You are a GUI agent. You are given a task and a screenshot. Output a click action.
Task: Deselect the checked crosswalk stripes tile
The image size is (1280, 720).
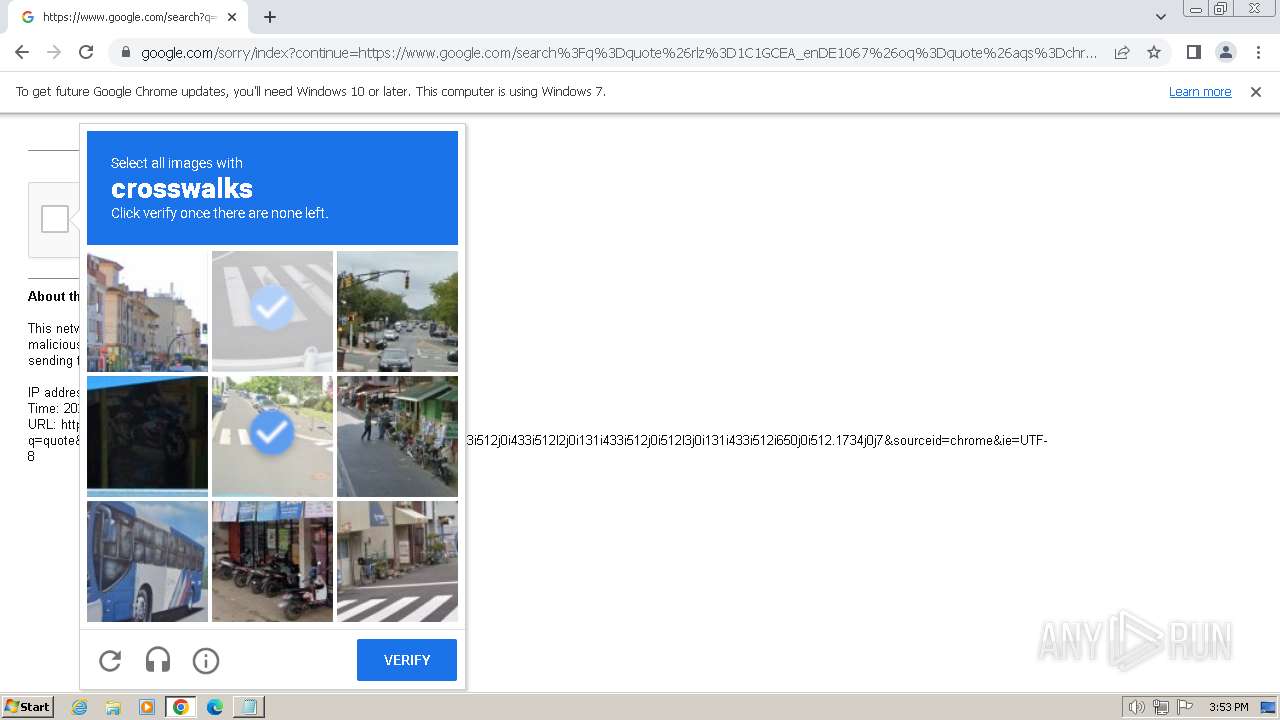pos(272,311)
